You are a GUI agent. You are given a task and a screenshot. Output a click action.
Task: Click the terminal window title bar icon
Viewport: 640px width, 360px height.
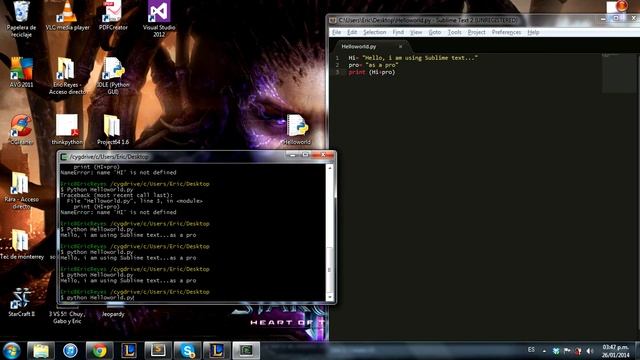pos(64,156)
